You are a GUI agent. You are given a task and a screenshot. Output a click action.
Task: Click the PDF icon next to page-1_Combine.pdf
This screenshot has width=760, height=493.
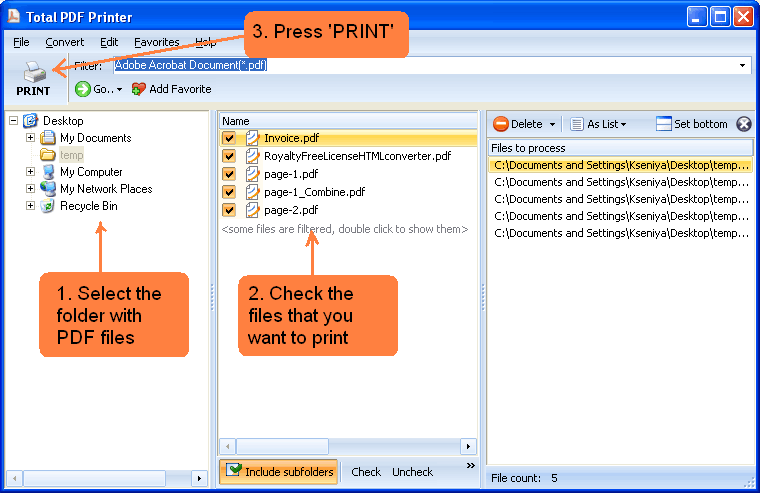point(252,192)
